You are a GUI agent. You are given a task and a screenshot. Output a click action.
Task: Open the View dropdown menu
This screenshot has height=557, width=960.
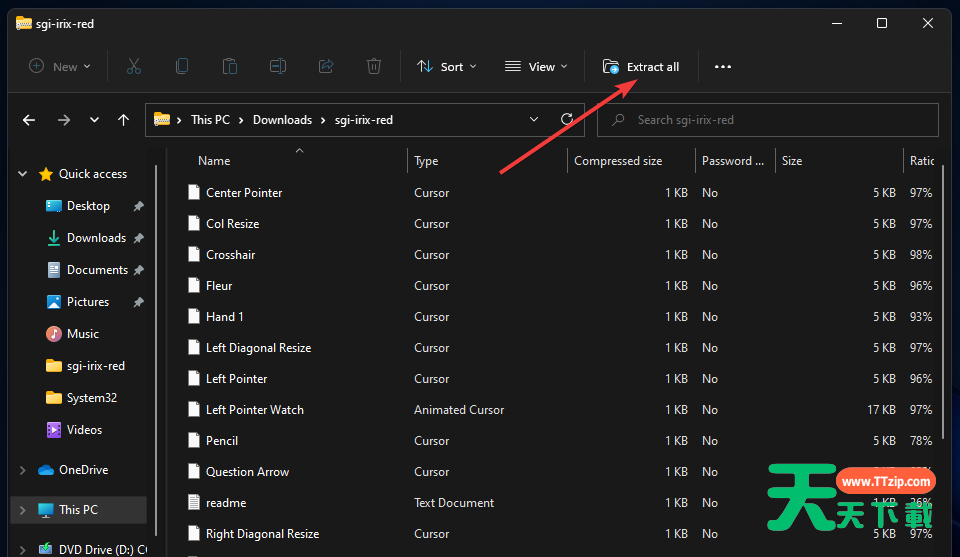click(x=536, y=67)
